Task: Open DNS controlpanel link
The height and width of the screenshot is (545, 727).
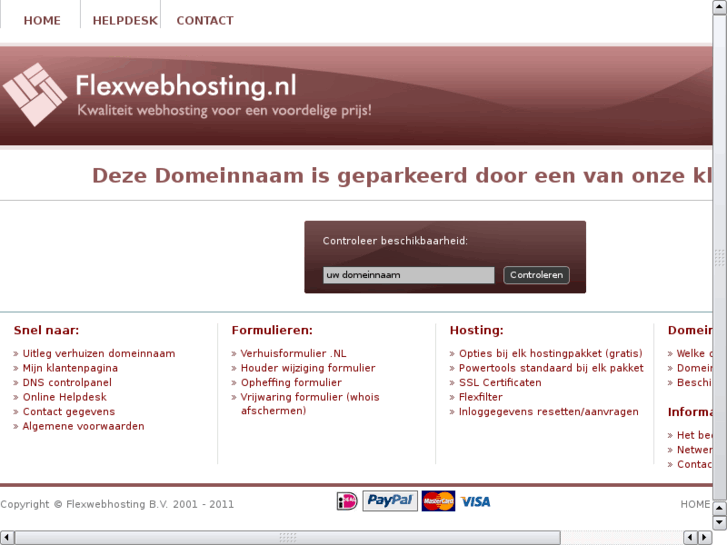Action: 67,382
